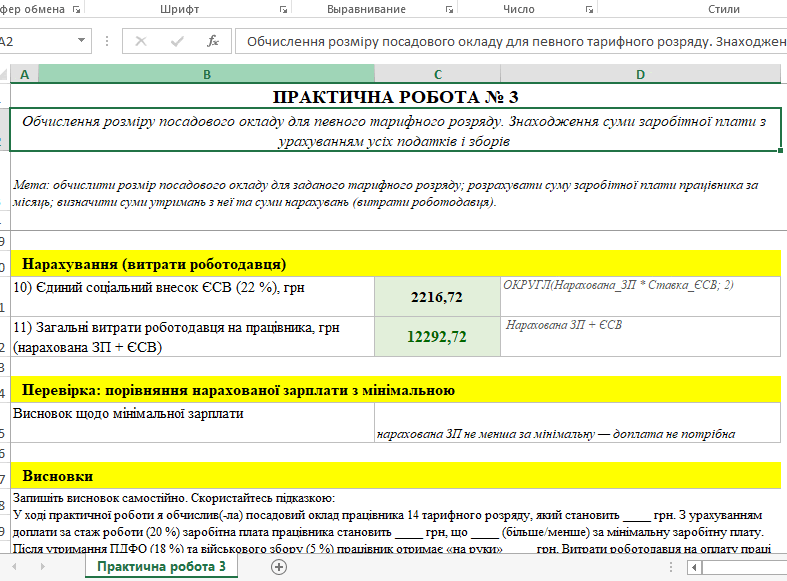Select cell Єдиний соціальний внесок ЄСВ
The width and height of the screenshot is (787, 581).
pyautogui.click(x=193, y=297)
